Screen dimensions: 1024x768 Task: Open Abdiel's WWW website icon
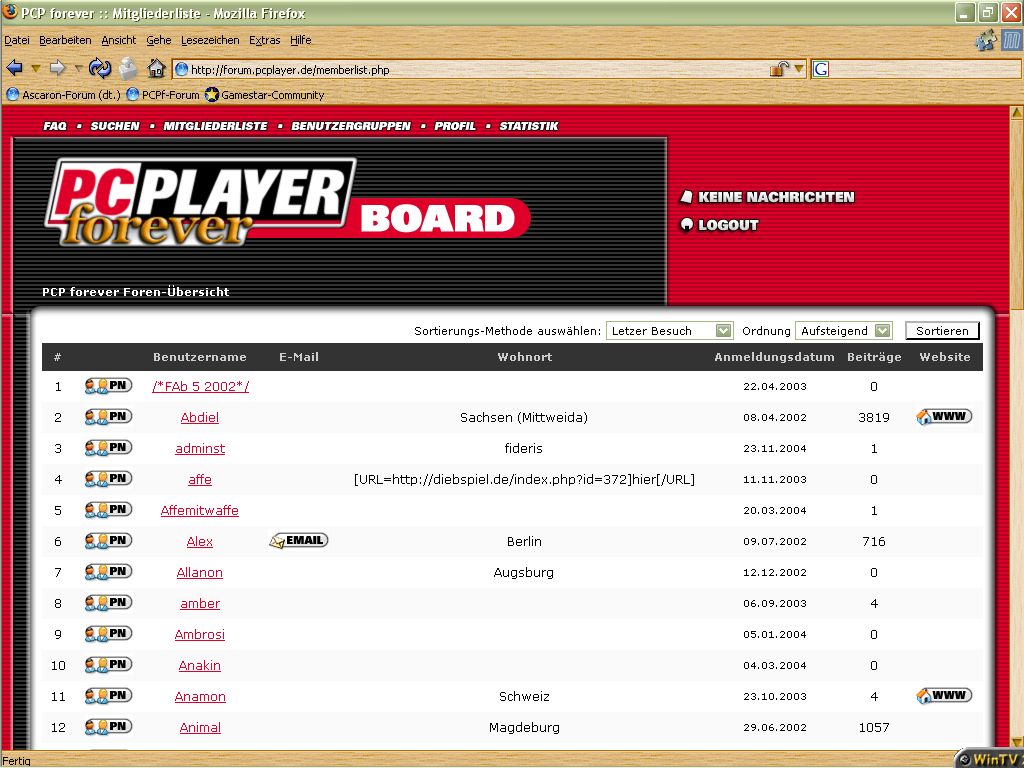[944, 417]
